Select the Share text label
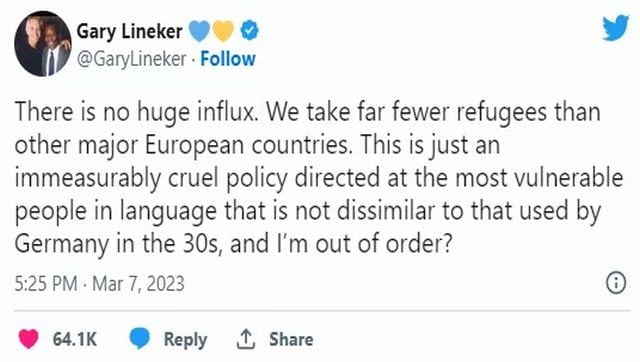 coord(291,339)
